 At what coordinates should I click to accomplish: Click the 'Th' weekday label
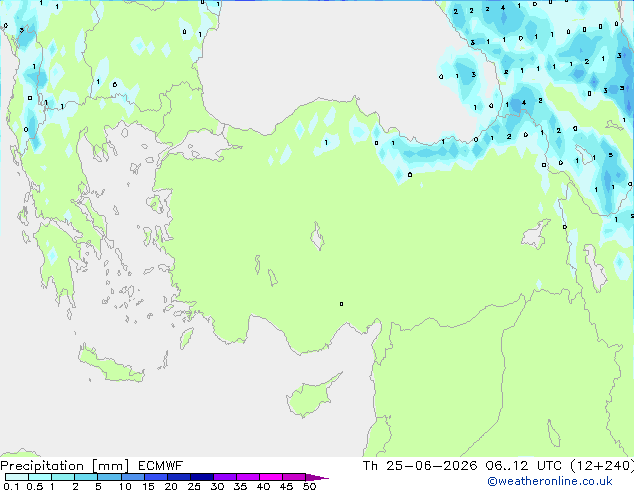pyautogui.click(x=370, y=466)
